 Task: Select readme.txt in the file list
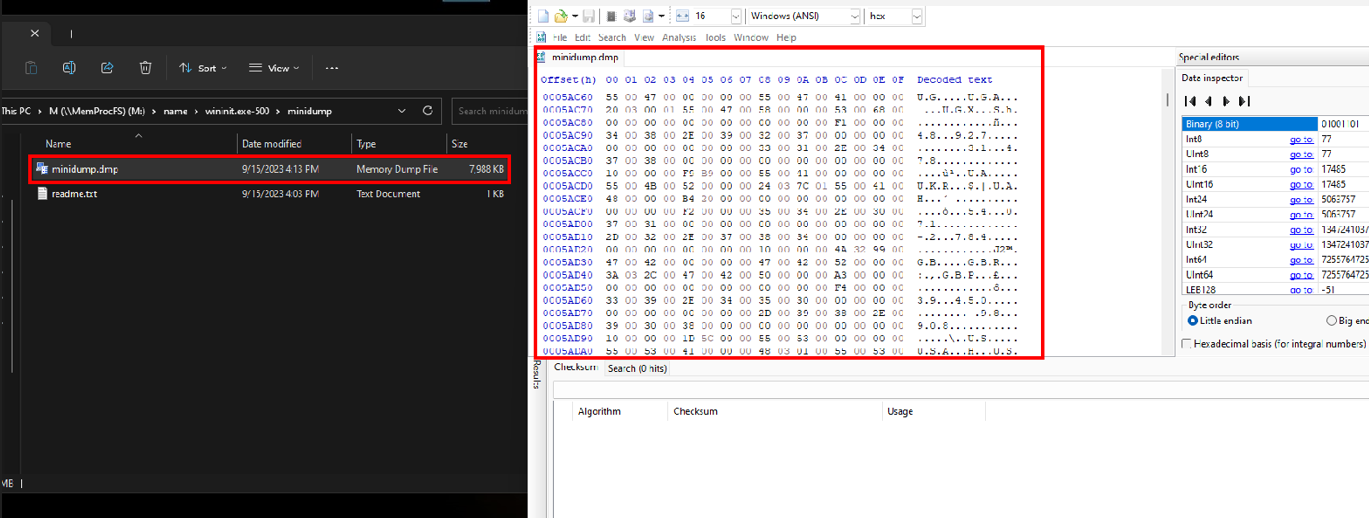74,194
